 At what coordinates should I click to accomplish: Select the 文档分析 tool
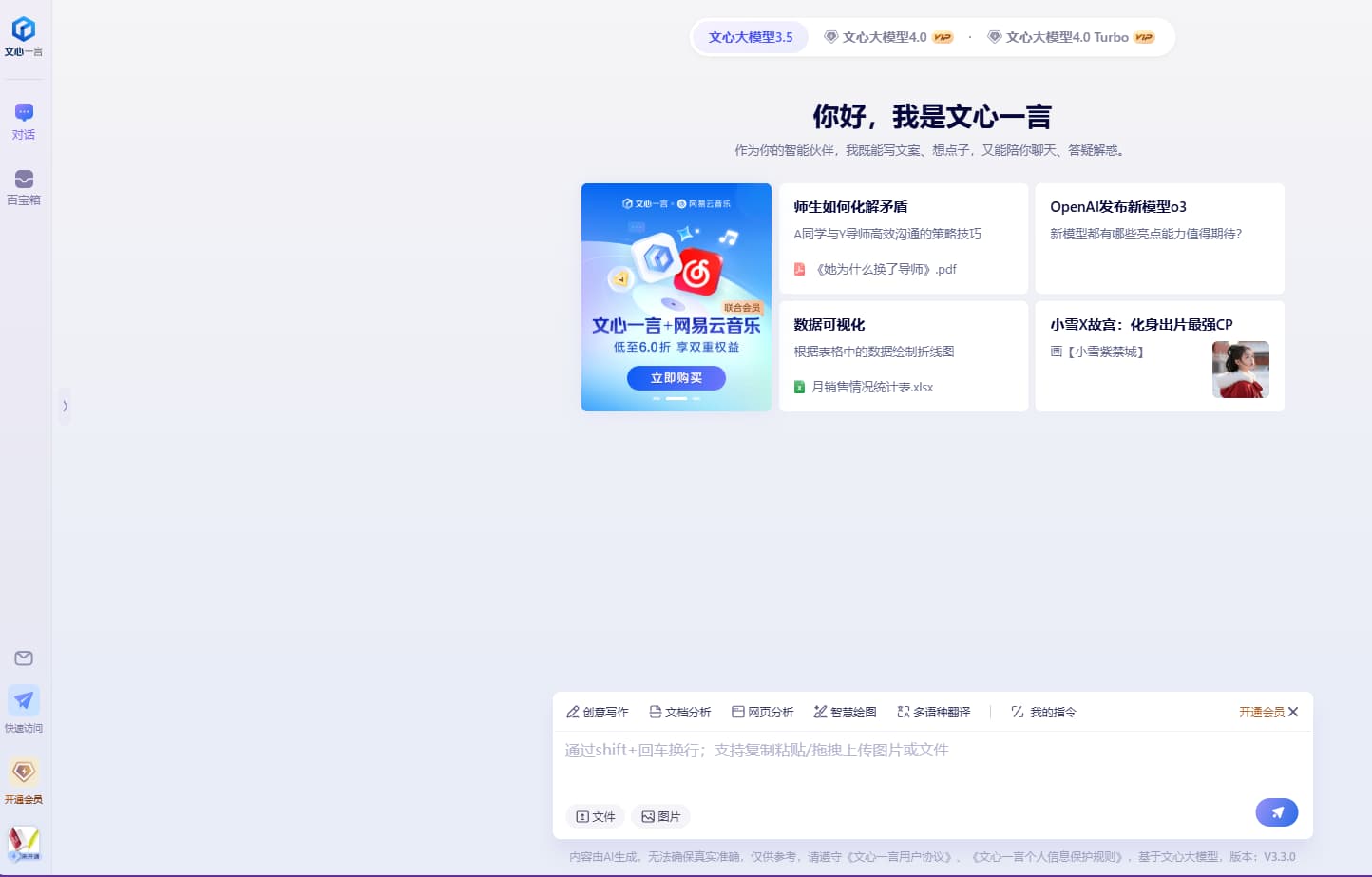coord(680,712)
